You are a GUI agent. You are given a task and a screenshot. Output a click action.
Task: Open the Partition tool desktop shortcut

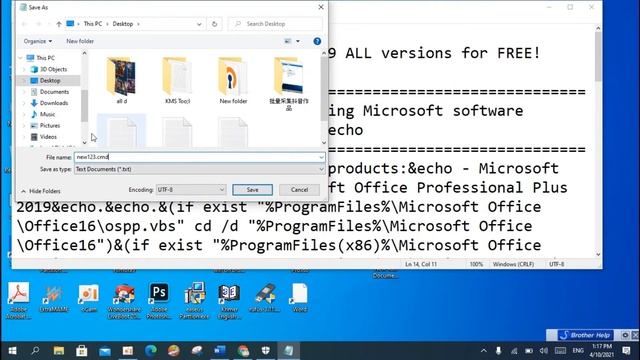tap(194, 300)
